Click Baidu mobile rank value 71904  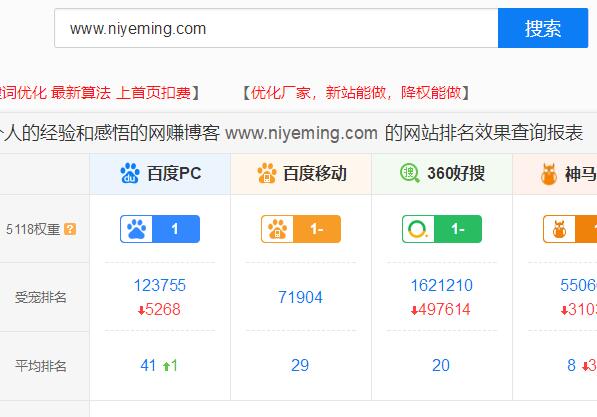pos(300,297)
